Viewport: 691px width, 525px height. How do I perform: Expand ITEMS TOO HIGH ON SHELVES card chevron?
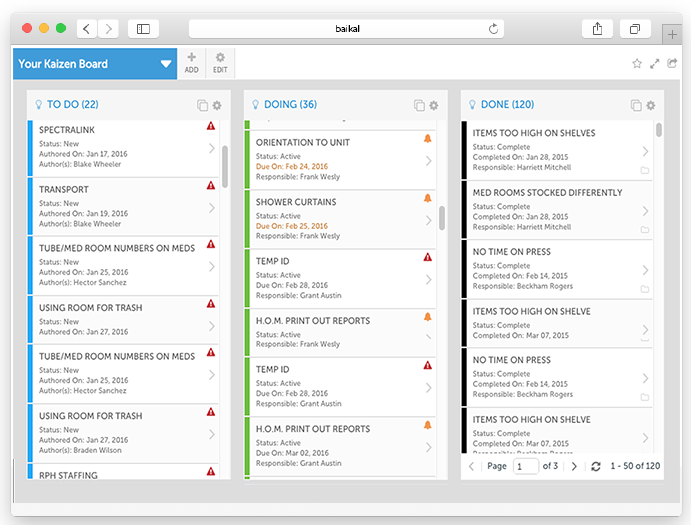645,152
